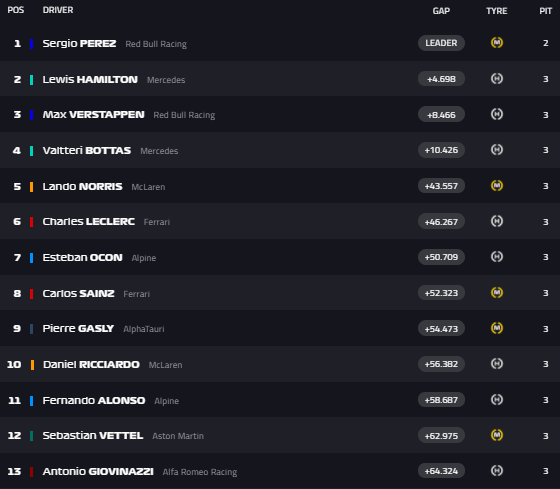560x489 pixels.
Task: Click Sebastian Vettel's medium tyre icon
Action: coord(497,435)
